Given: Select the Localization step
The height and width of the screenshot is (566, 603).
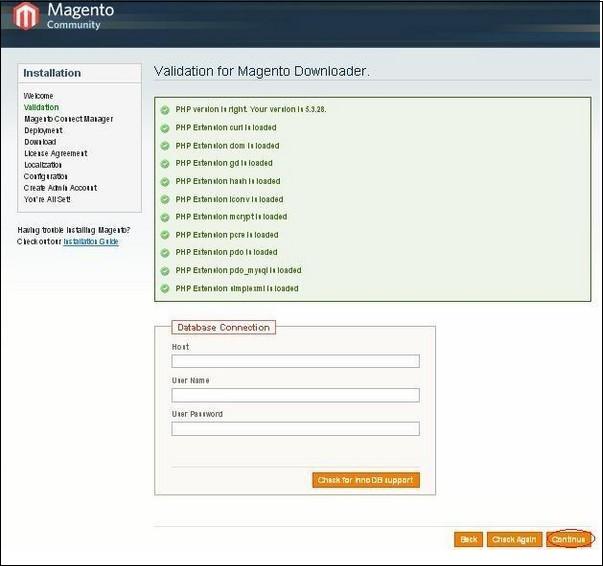Looking at the screenshot, I should [43, 165].
